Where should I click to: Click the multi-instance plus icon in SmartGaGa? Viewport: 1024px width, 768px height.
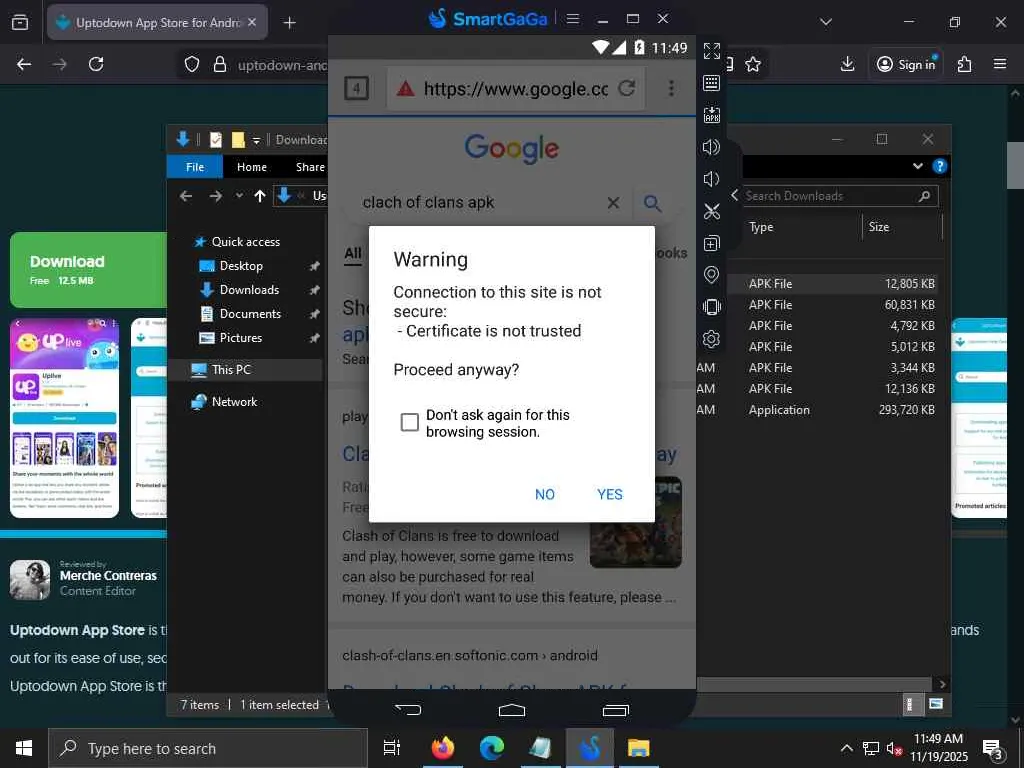tap(711, 243)
